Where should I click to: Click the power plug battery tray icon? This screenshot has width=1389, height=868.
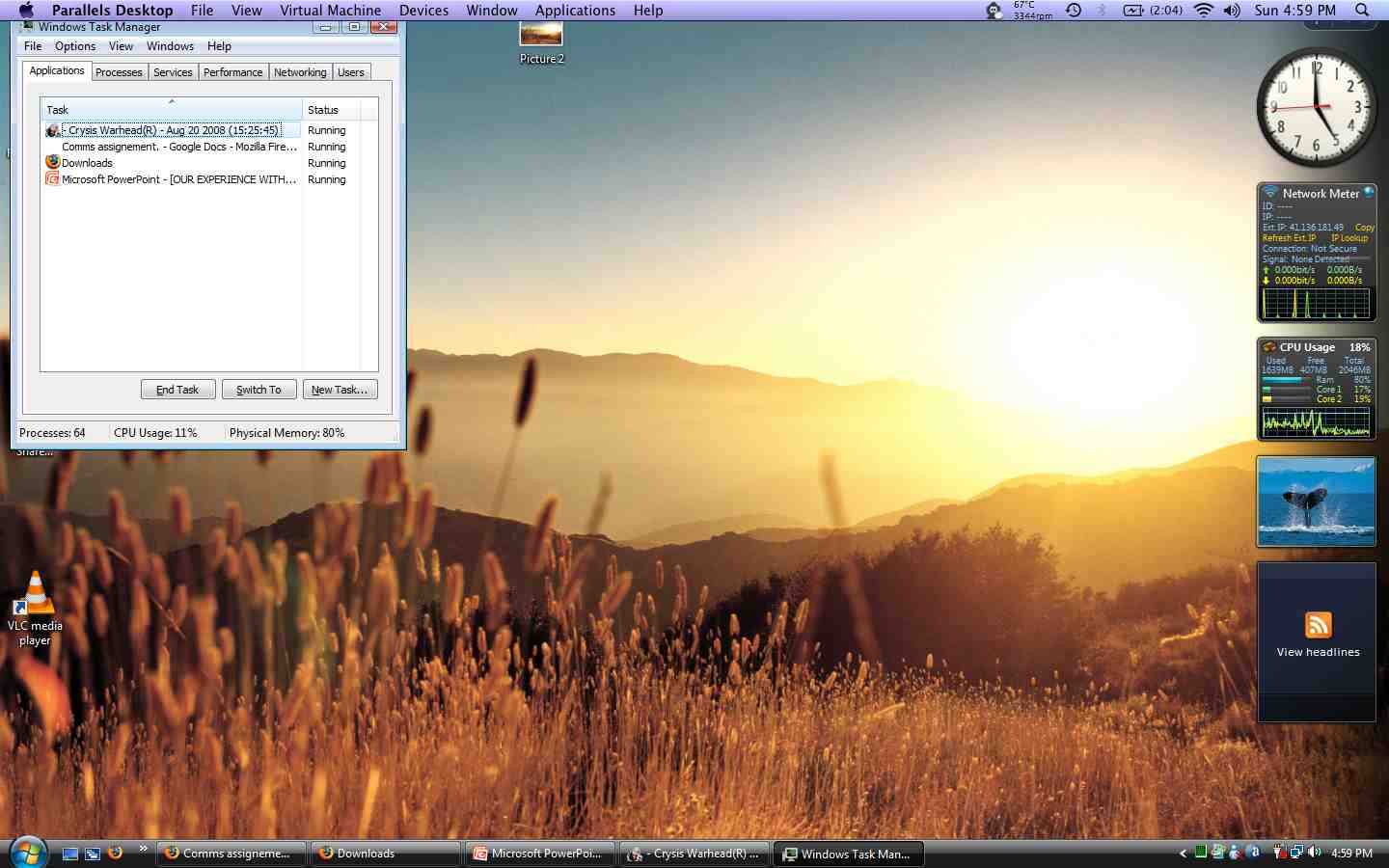pyautogui.click(x=1279, y=853)
